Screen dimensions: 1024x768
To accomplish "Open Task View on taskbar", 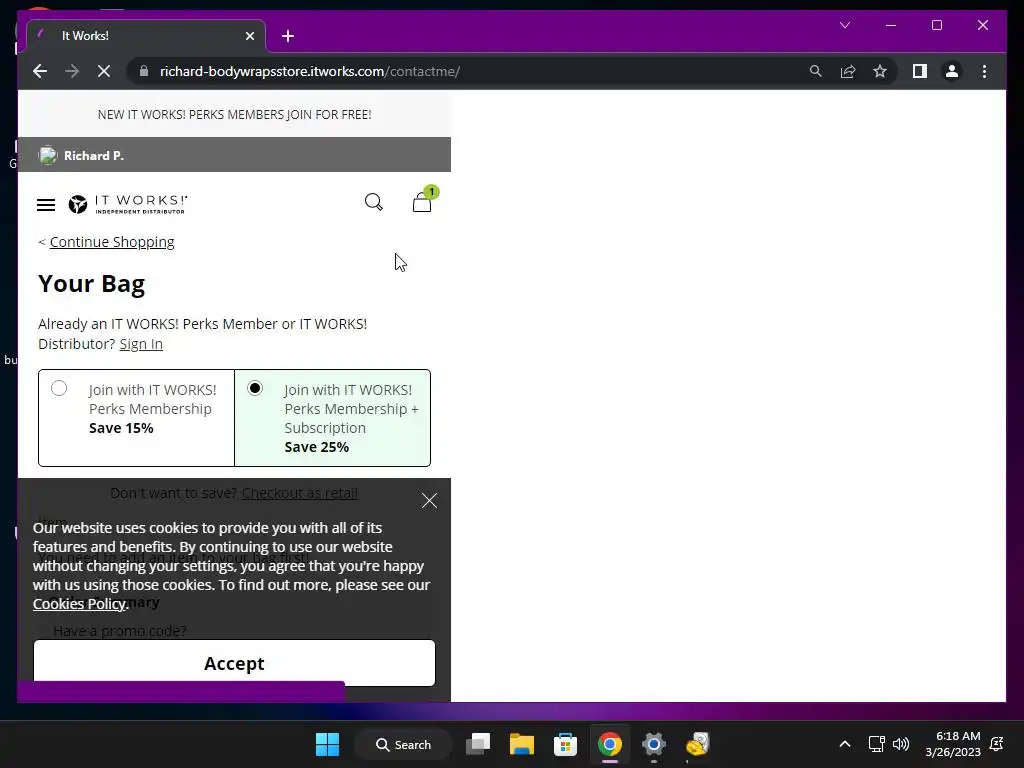I will (478, 744).
